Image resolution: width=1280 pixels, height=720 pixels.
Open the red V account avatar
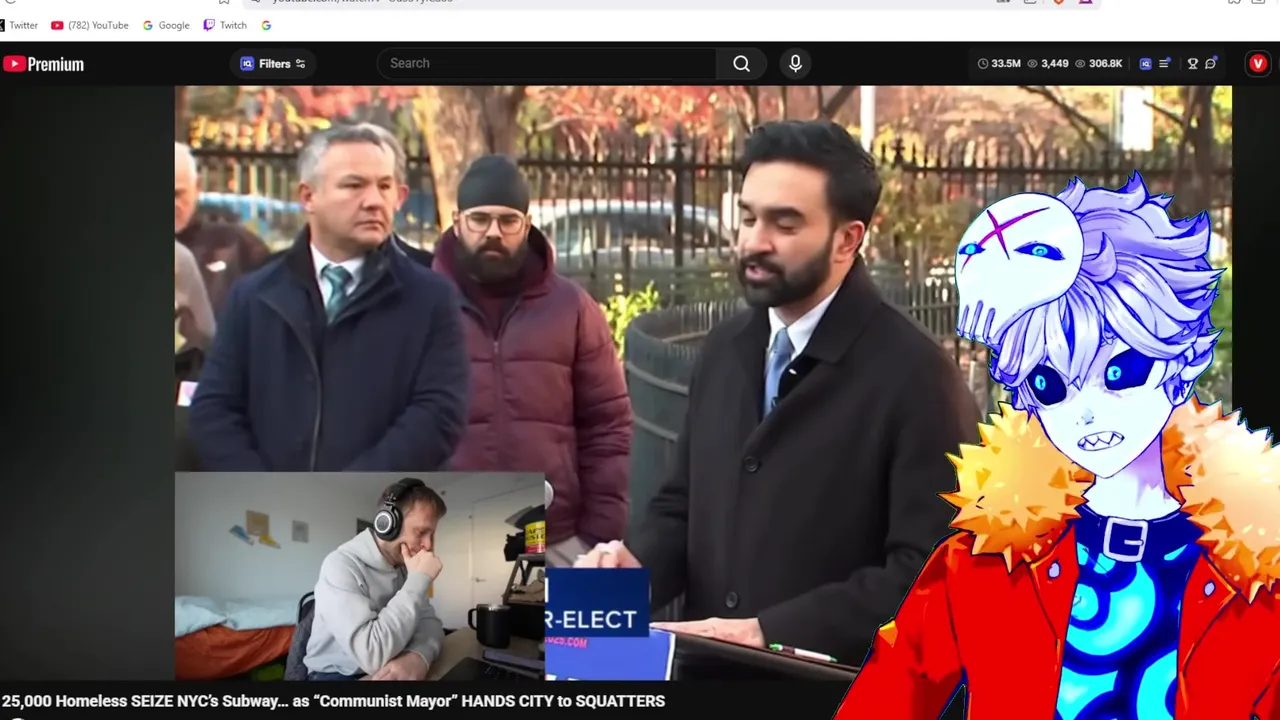pyautogui.click(x=1258, y=63)
